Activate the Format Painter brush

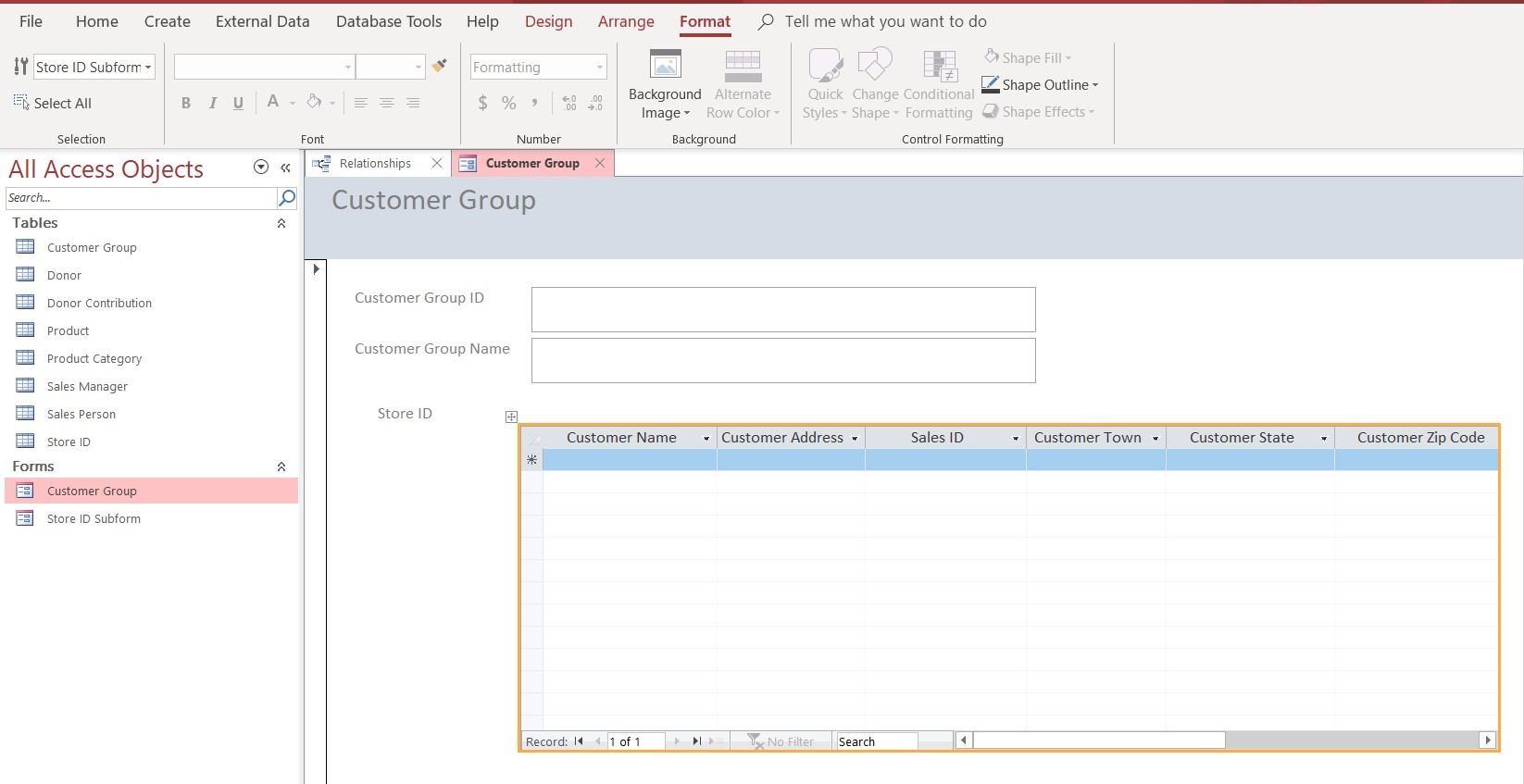pyautogui.click(x=440, y=66)
